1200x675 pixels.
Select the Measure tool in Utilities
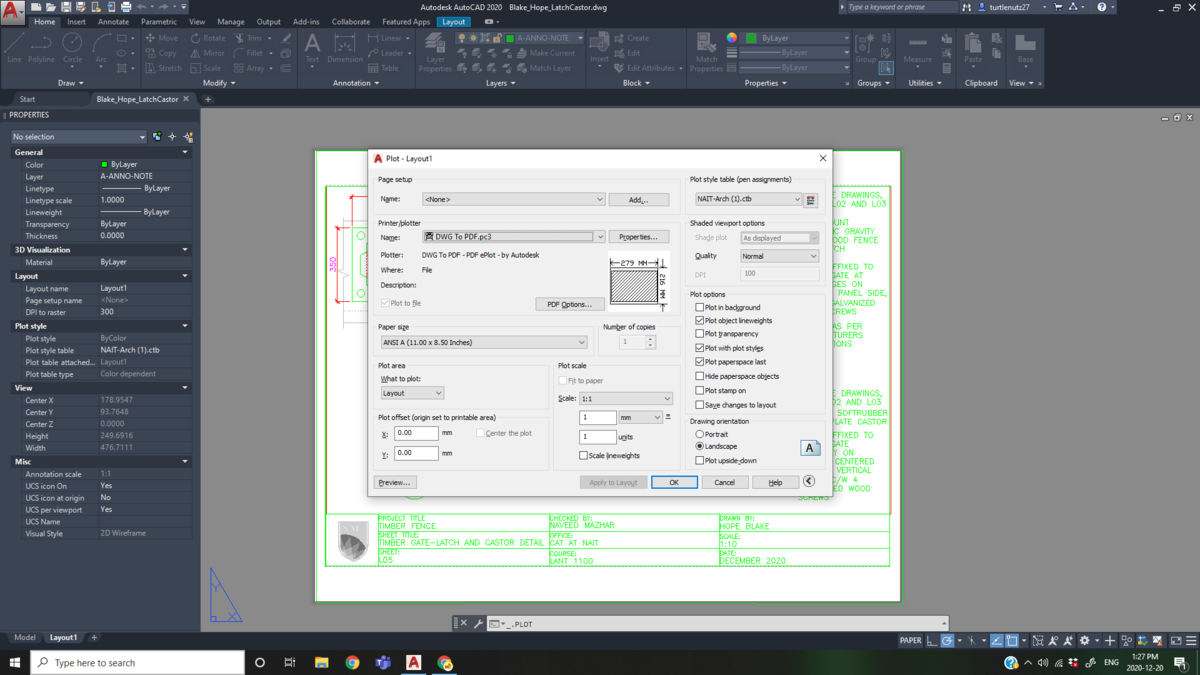pos(917,50)
